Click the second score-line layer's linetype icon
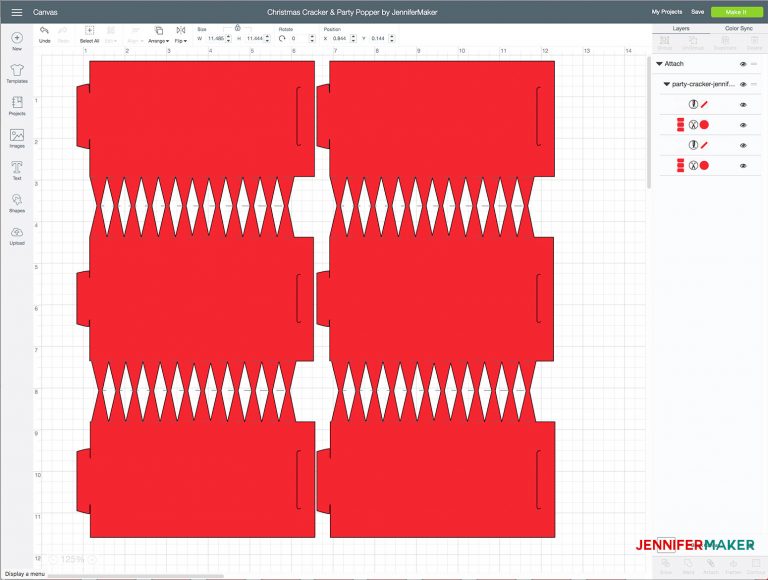This screenshot has height=580, width=768. 693,145
